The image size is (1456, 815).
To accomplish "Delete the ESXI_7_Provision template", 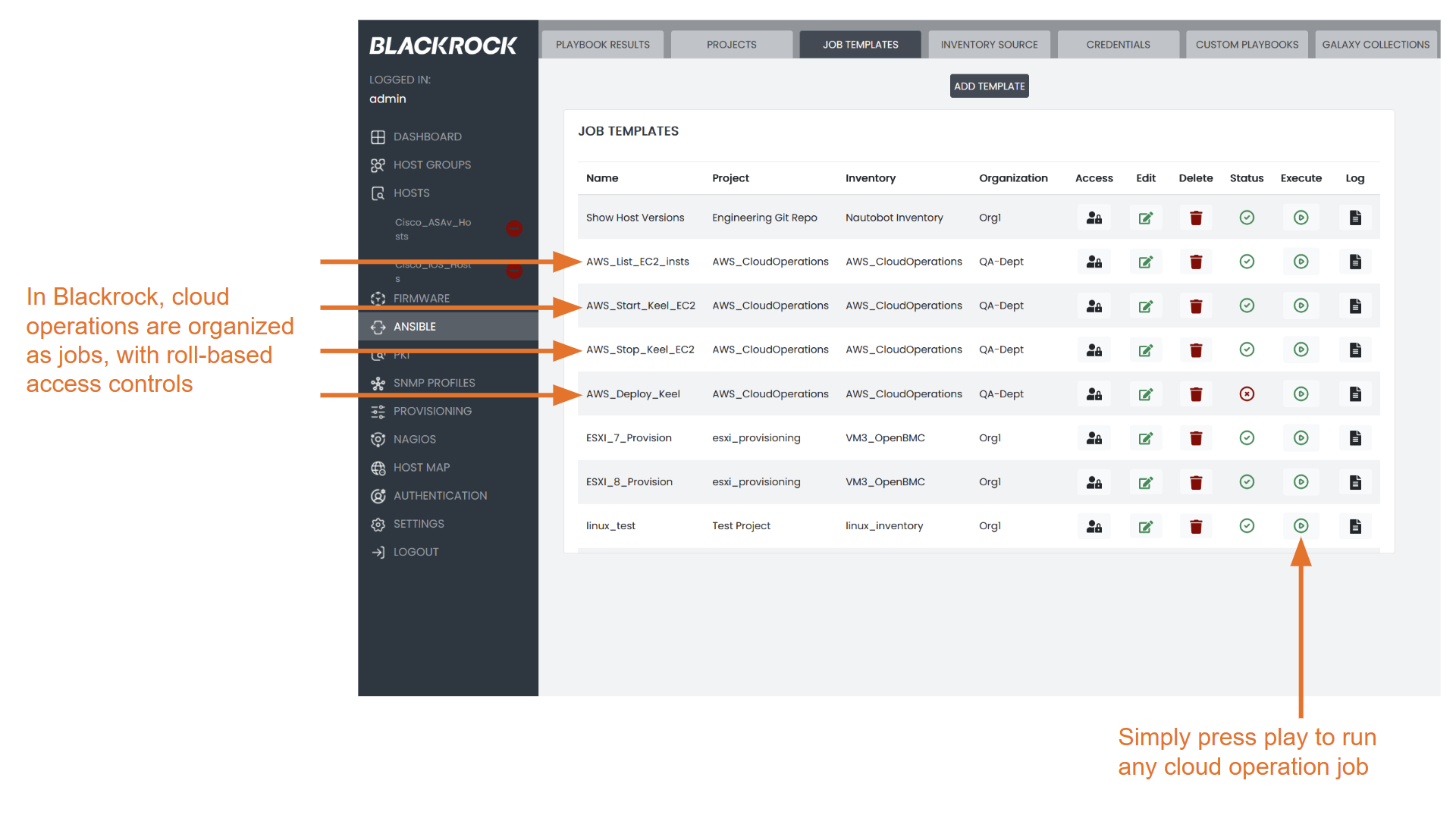I will [1196, 437].
